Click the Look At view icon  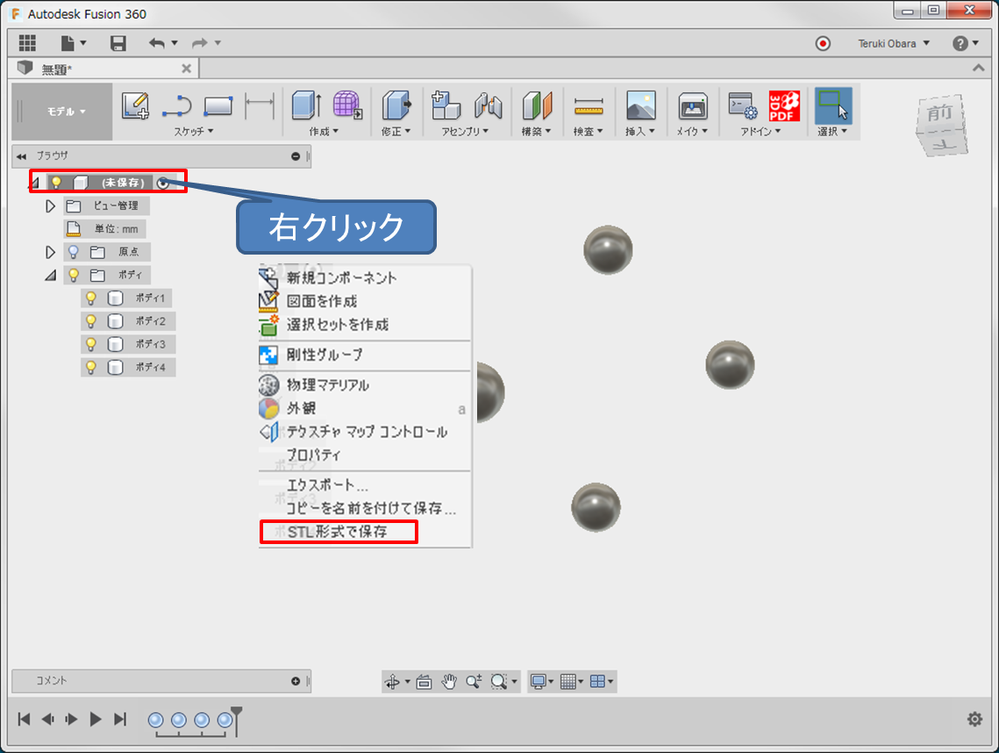click(424, 682)
